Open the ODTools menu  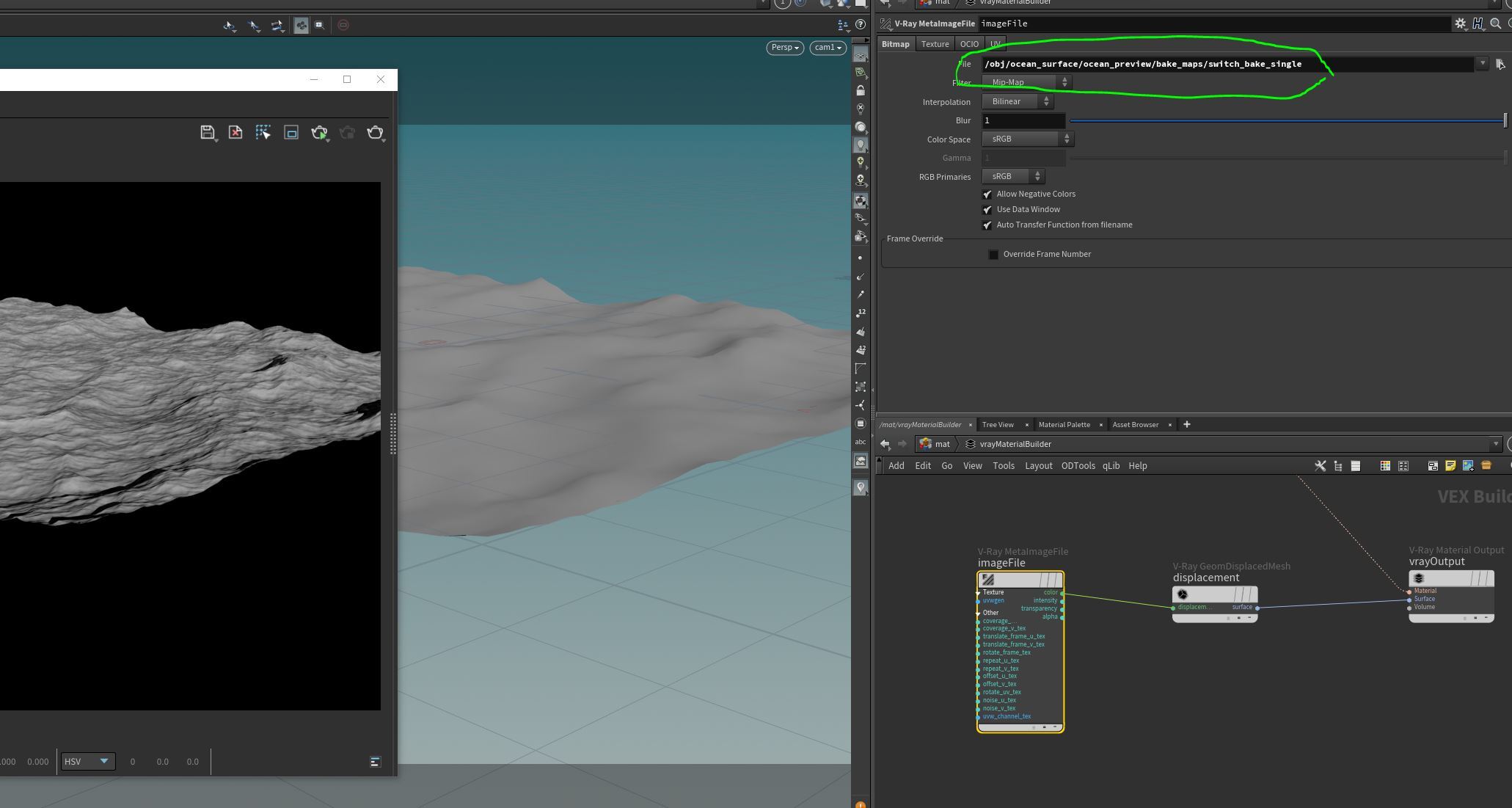click(1078, 466)
